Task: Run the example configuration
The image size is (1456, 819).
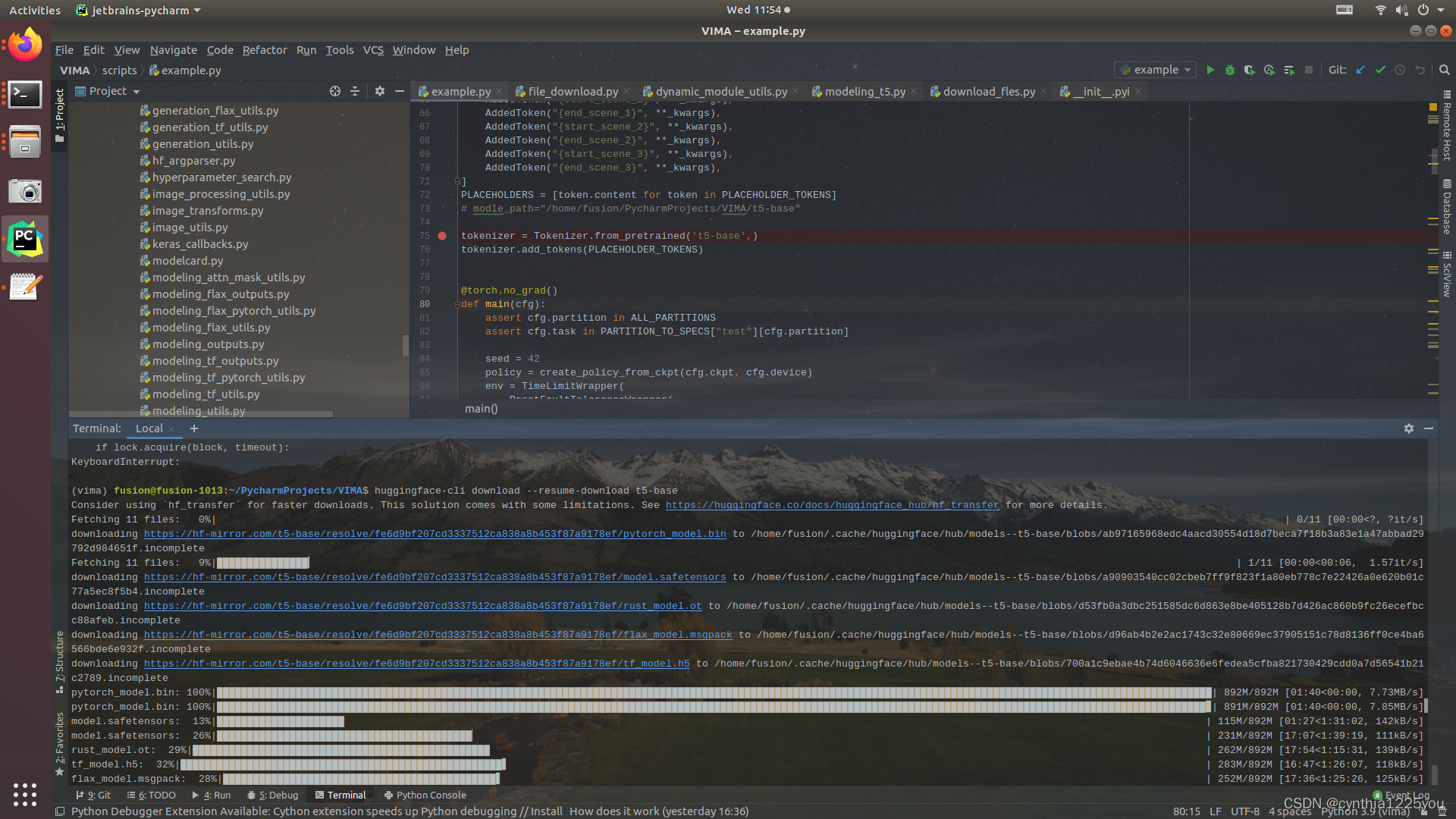Action: tap(1210, 70)
